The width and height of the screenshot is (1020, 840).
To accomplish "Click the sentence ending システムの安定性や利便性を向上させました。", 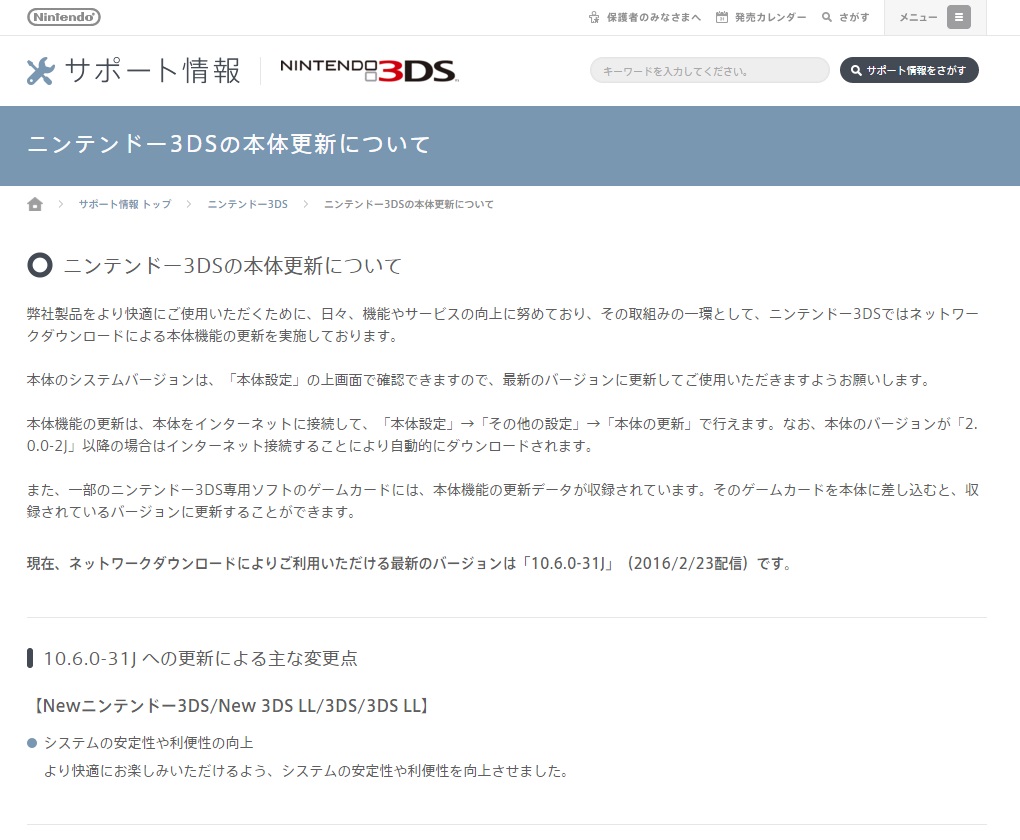I will [x=307, y=771].
